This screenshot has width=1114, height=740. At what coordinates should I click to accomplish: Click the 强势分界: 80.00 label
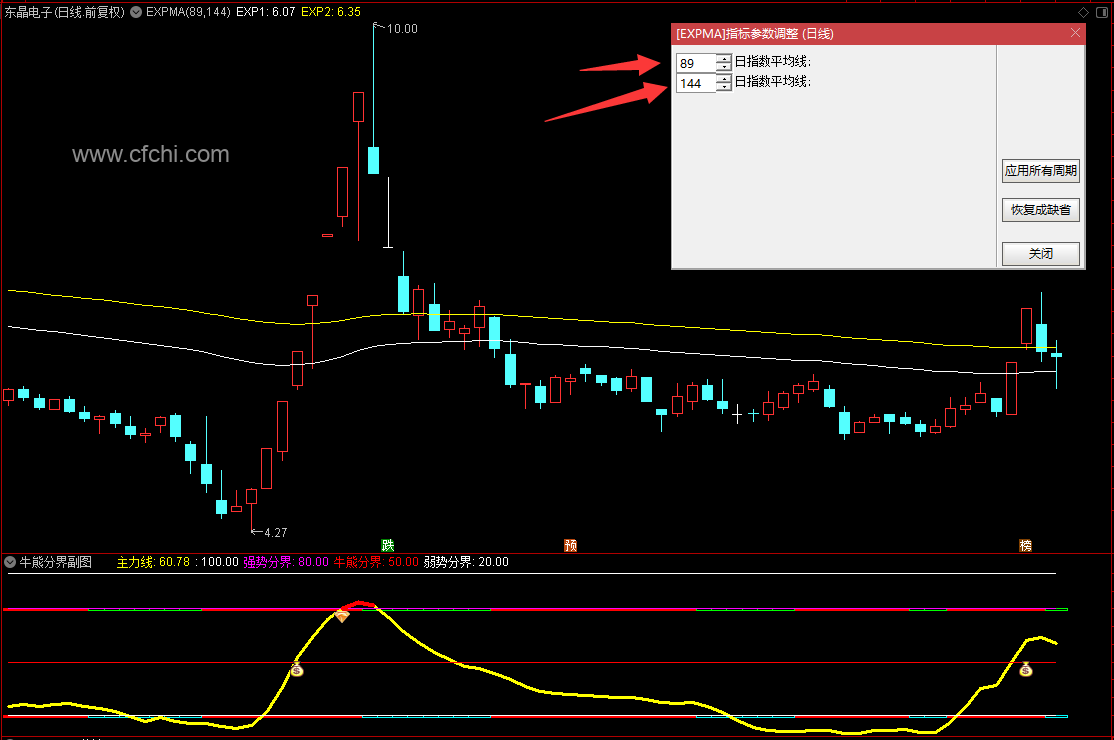286,562
